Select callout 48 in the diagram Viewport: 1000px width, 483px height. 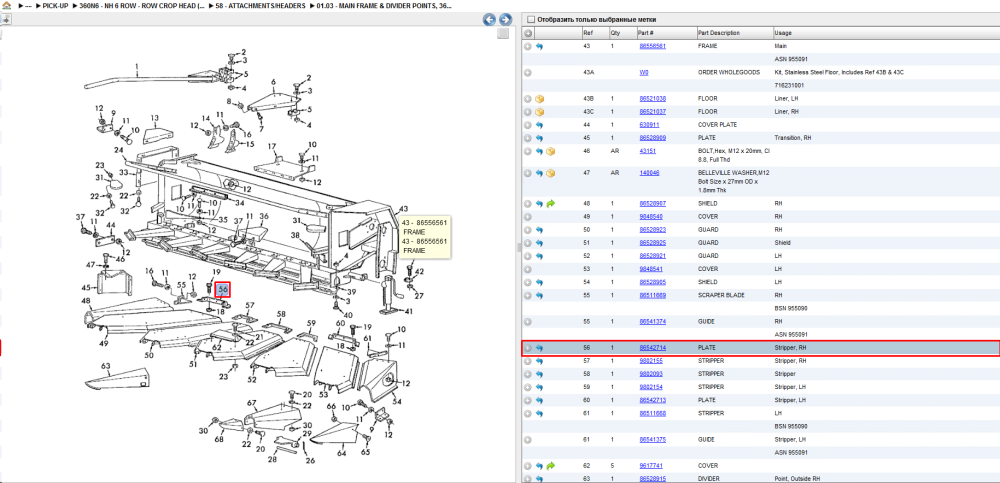86,301
